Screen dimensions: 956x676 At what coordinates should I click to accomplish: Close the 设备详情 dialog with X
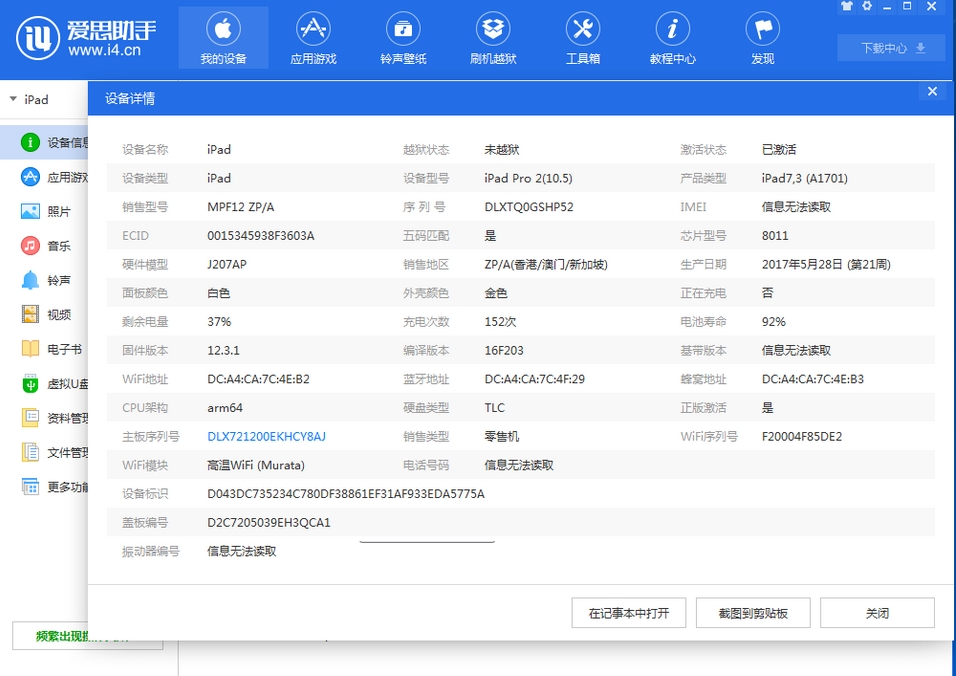(932, 91)
